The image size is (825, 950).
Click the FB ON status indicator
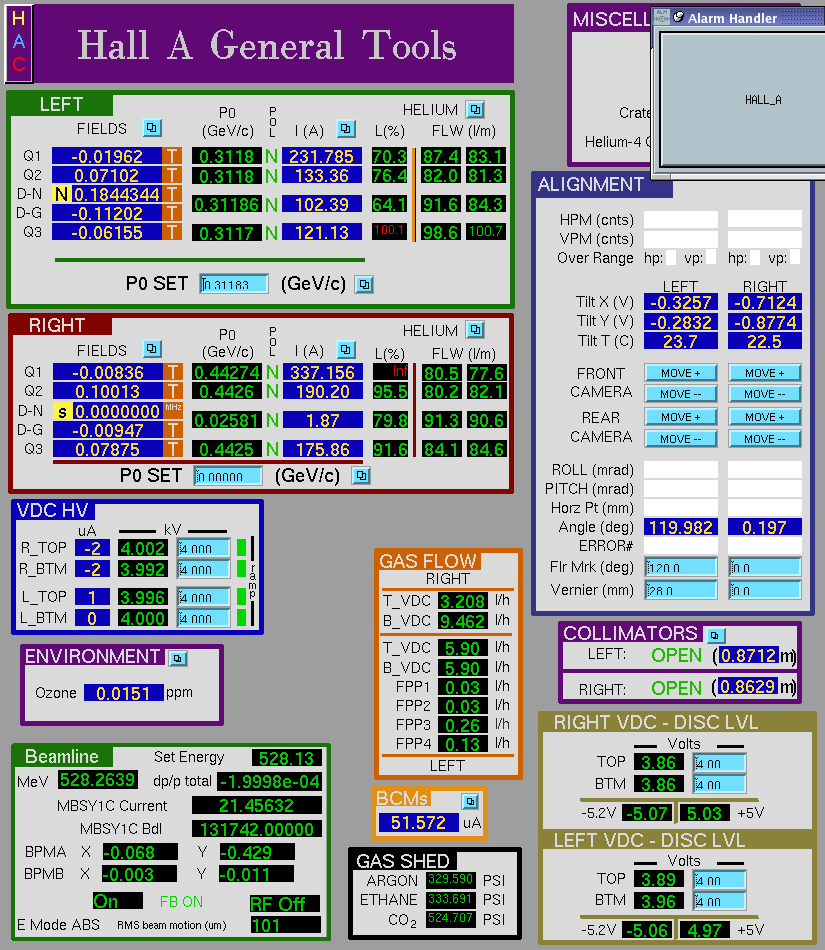point(181,902)
